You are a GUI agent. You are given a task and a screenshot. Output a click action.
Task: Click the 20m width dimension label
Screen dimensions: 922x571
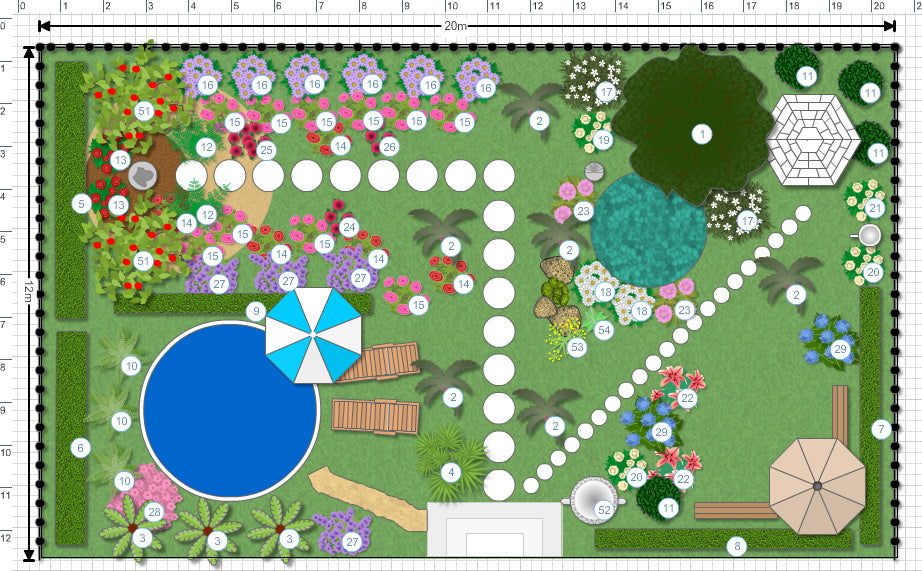point(456,26)
